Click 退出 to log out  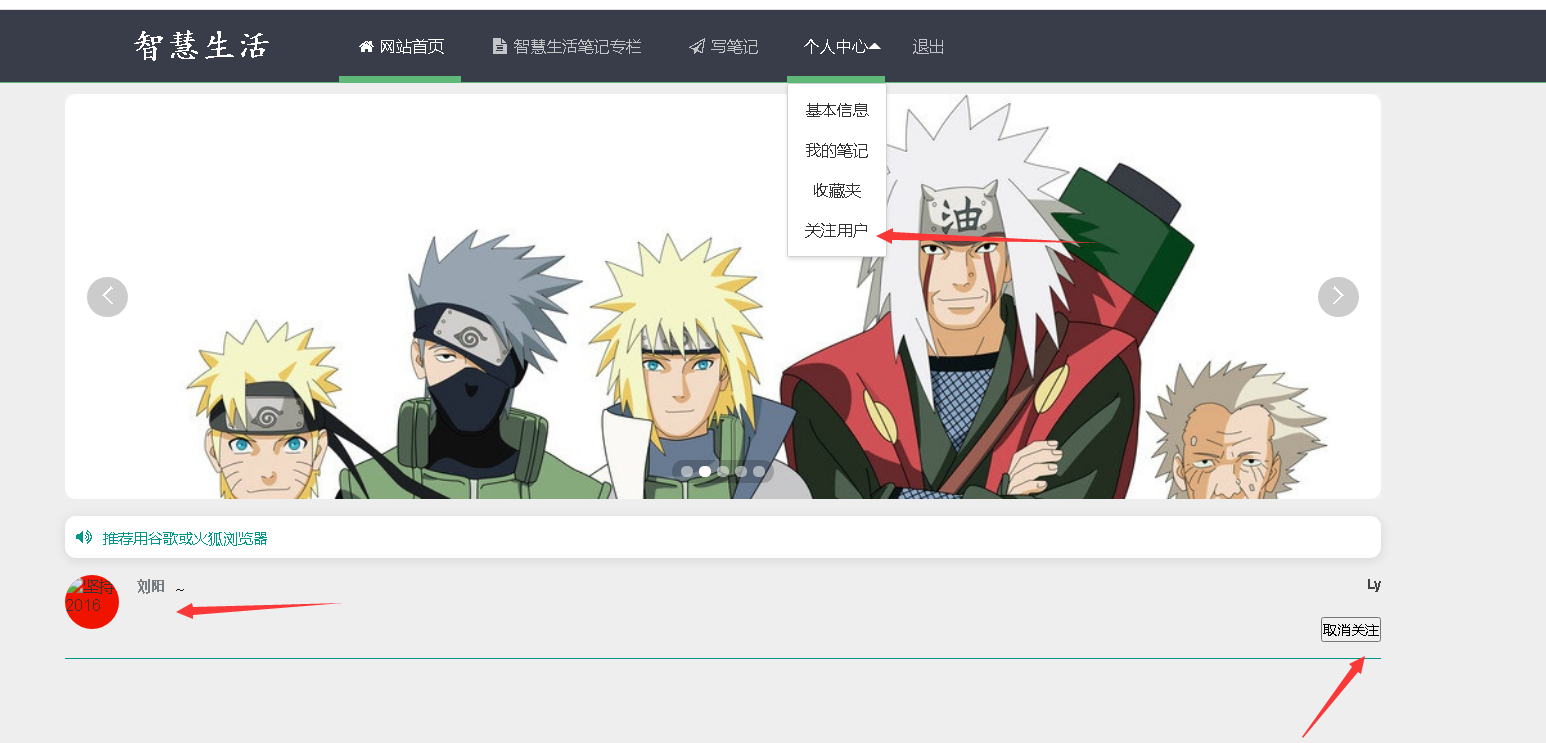pyautogui.click(x=928, y=46)
